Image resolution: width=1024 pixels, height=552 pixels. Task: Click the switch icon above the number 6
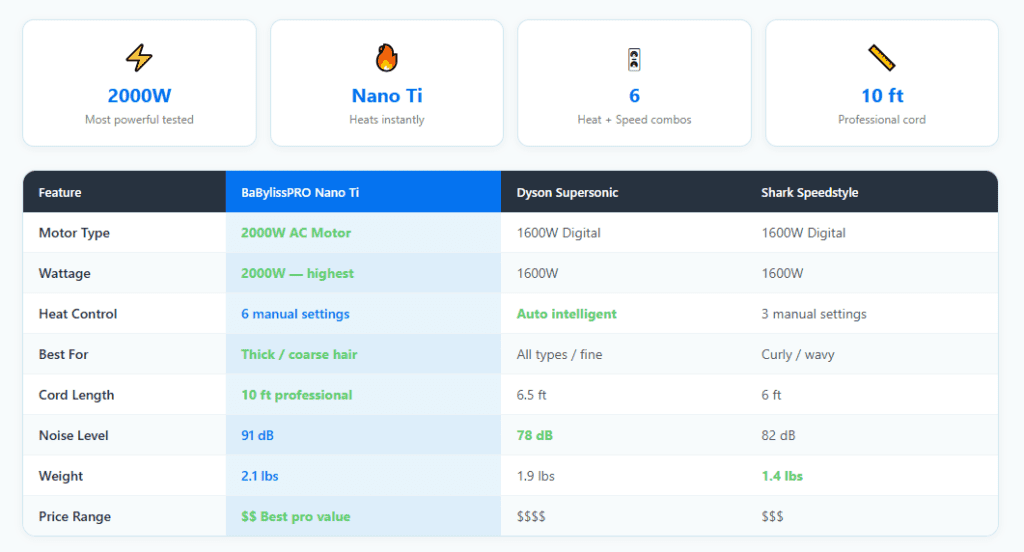click(x=634, y=59)
